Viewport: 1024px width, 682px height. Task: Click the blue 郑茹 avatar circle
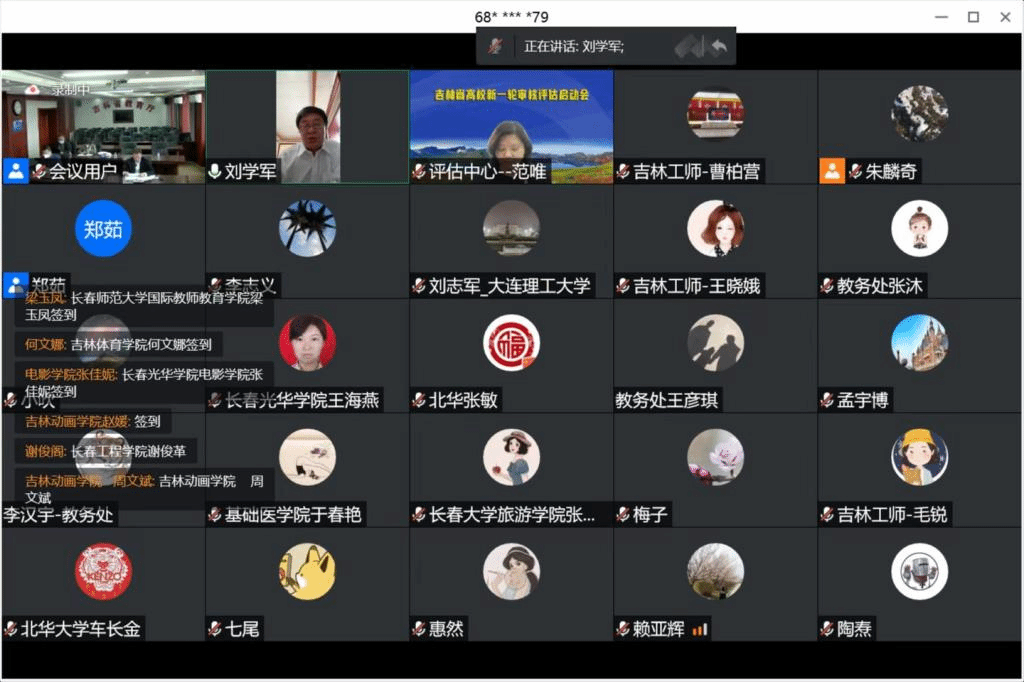(103, 229)
